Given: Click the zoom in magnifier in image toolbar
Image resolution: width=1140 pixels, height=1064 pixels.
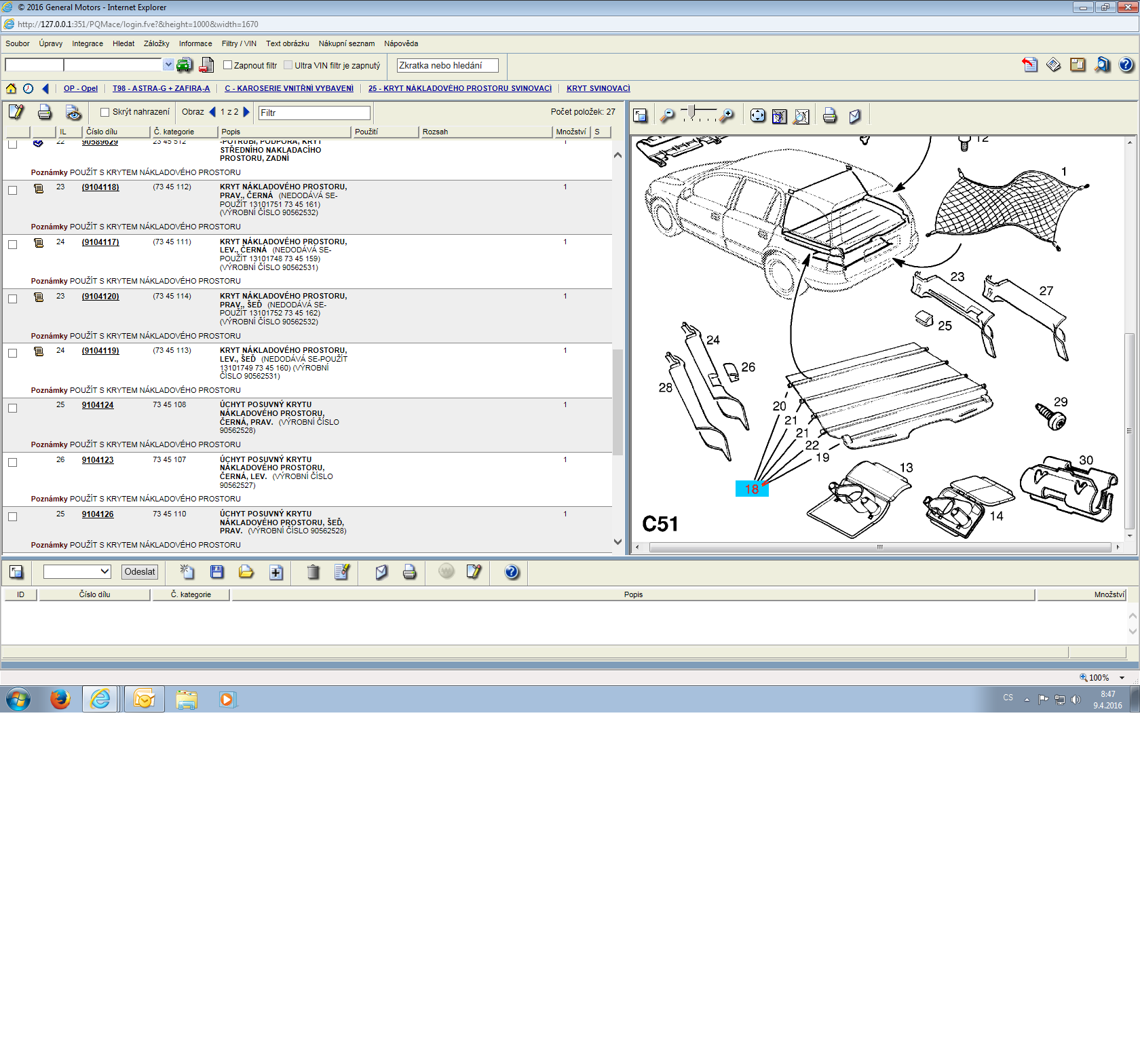Looking at the screenshot, I should pyautogui.click(x=727, y=116).
